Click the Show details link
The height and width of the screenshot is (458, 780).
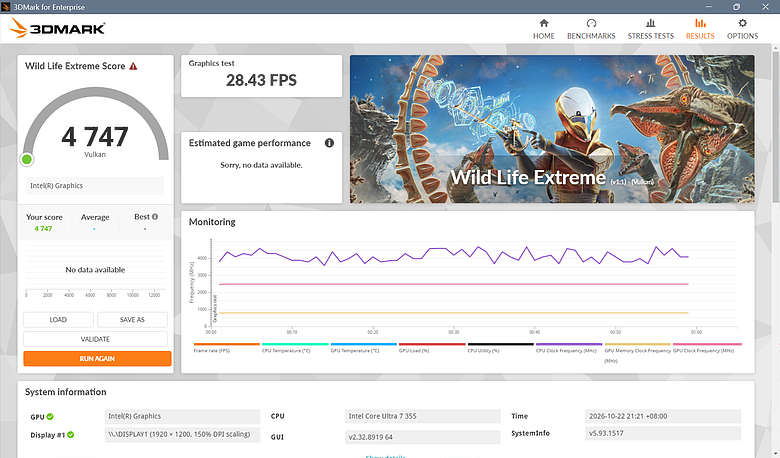[386, 456]
